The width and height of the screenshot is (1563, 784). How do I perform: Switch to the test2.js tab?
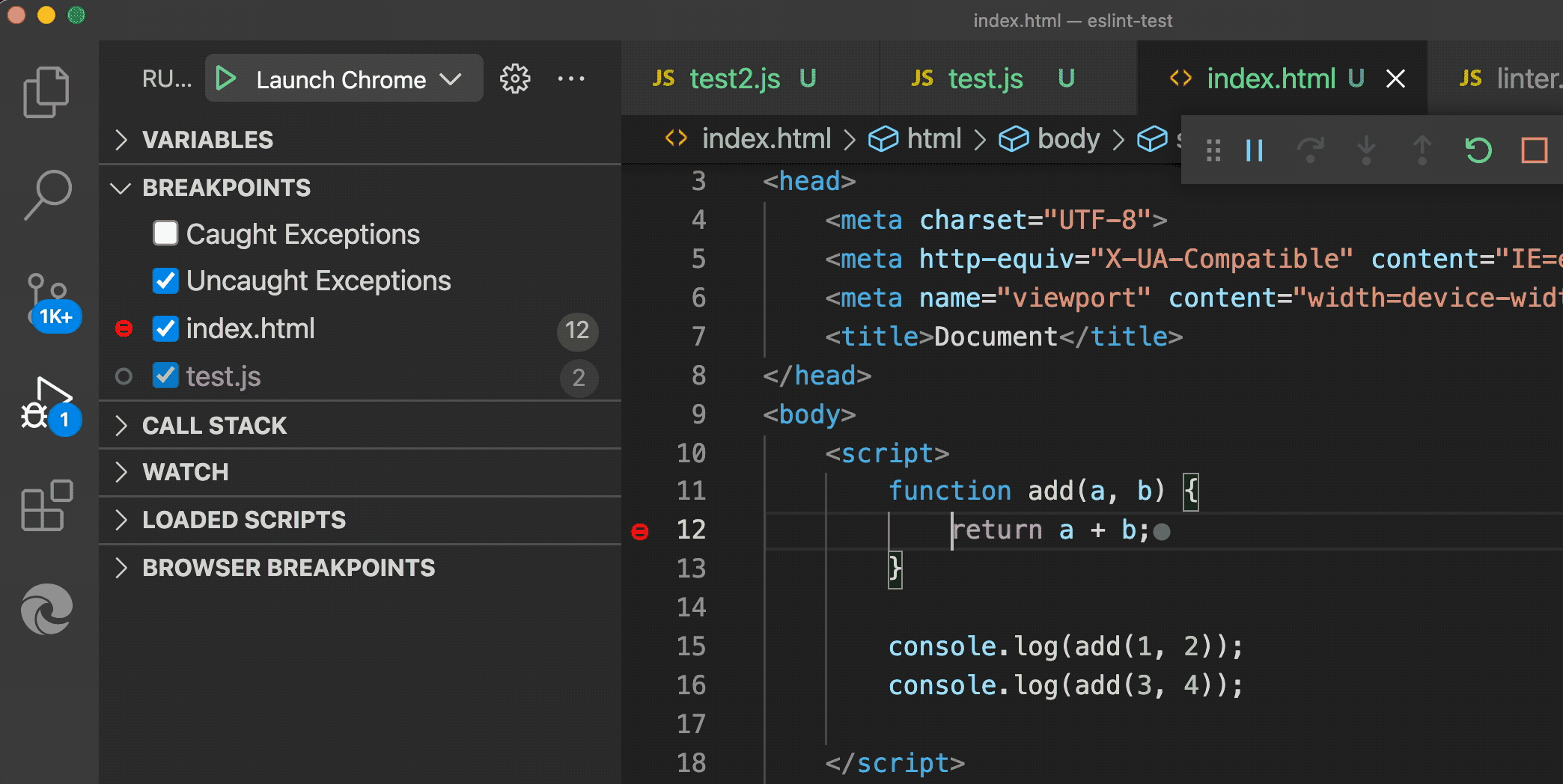(734, 79)
